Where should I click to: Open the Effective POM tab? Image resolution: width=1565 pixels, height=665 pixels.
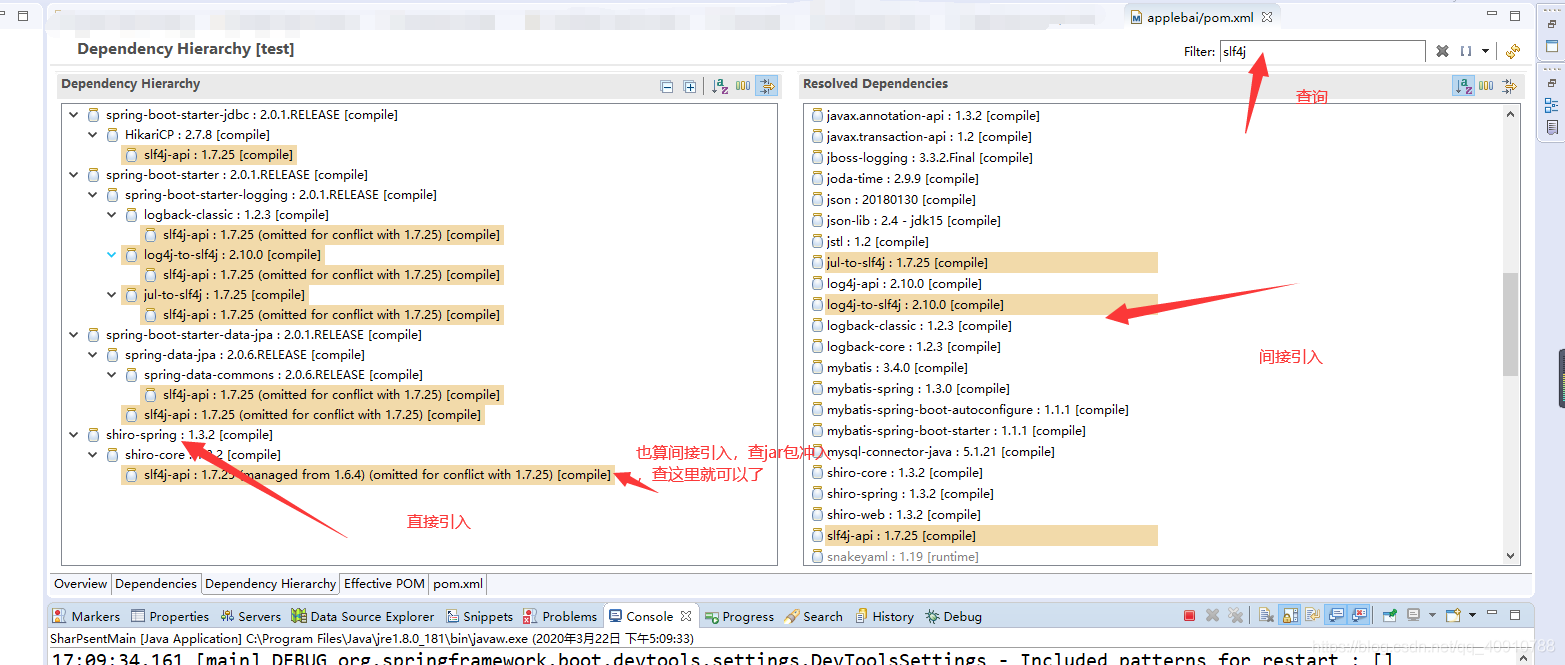384,584
